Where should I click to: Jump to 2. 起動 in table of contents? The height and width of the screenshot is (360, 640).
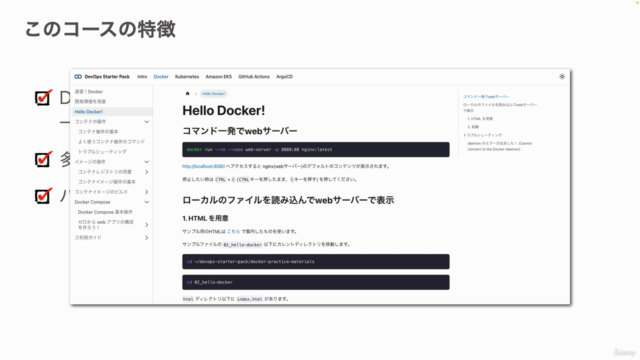[473, 127]
